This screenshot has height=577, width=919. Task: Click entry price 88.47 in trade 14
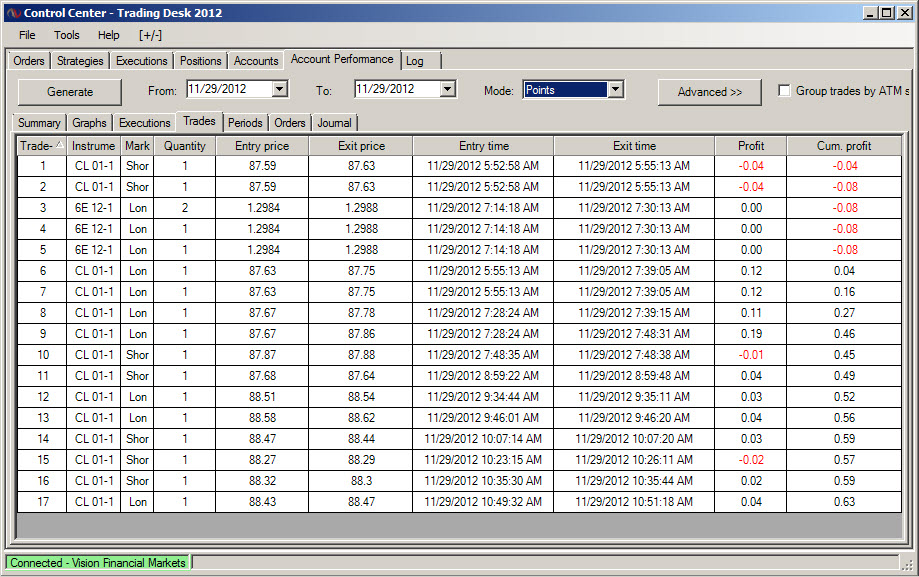(x=262, y=439)
